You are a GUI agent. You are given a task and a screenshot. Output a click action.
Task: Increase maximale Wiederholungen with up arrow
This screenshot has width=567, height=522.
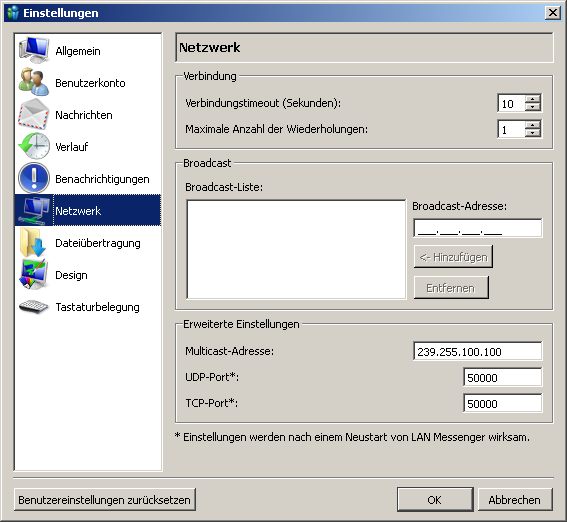533,125
